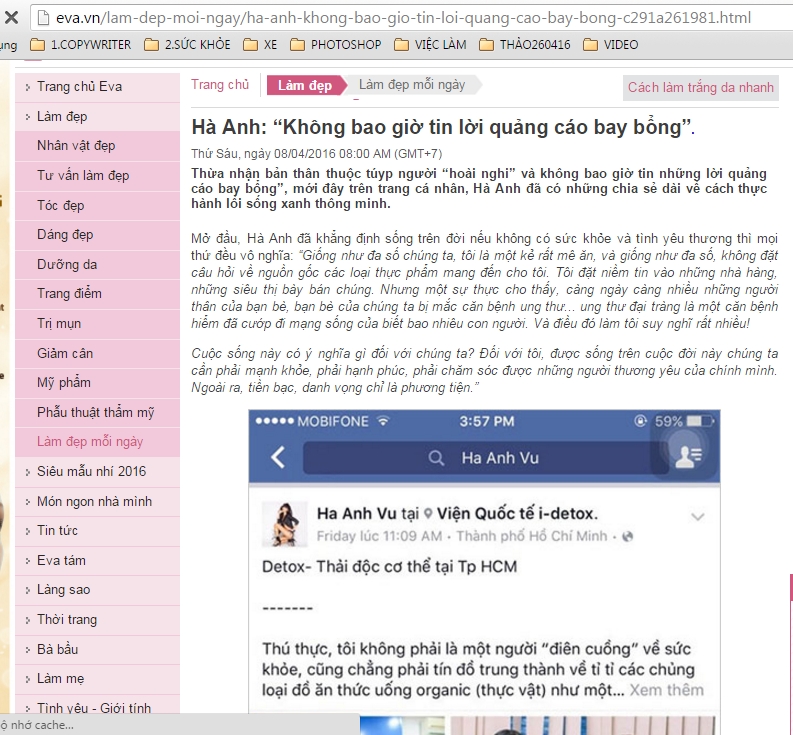Screen dimensions: 793x735
Task: Click the expand arrow before Trang chủ Eva
Action: 28,88
